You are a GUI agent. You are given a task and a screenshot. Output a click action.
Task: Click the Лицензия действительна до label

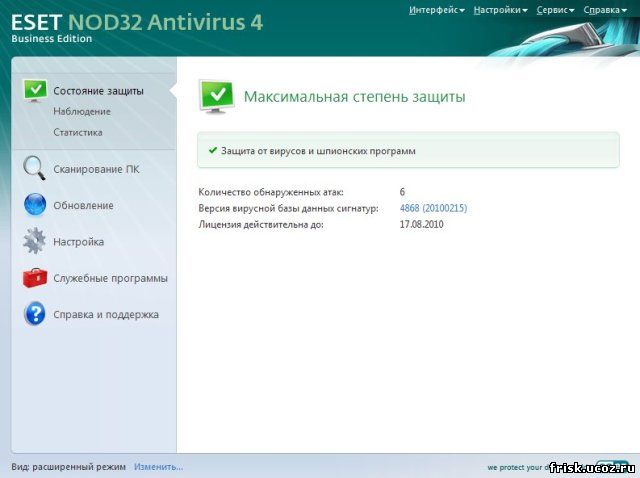[261, 225]
